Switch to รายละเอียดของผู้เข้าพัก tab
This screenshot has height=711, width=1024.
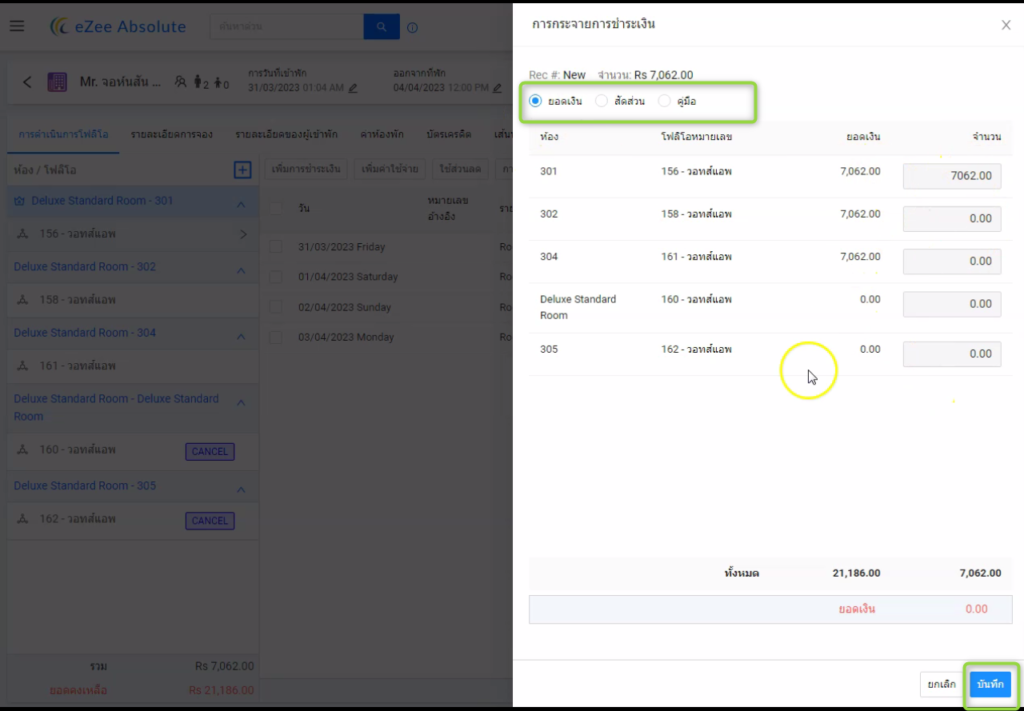tap(287, 134)
